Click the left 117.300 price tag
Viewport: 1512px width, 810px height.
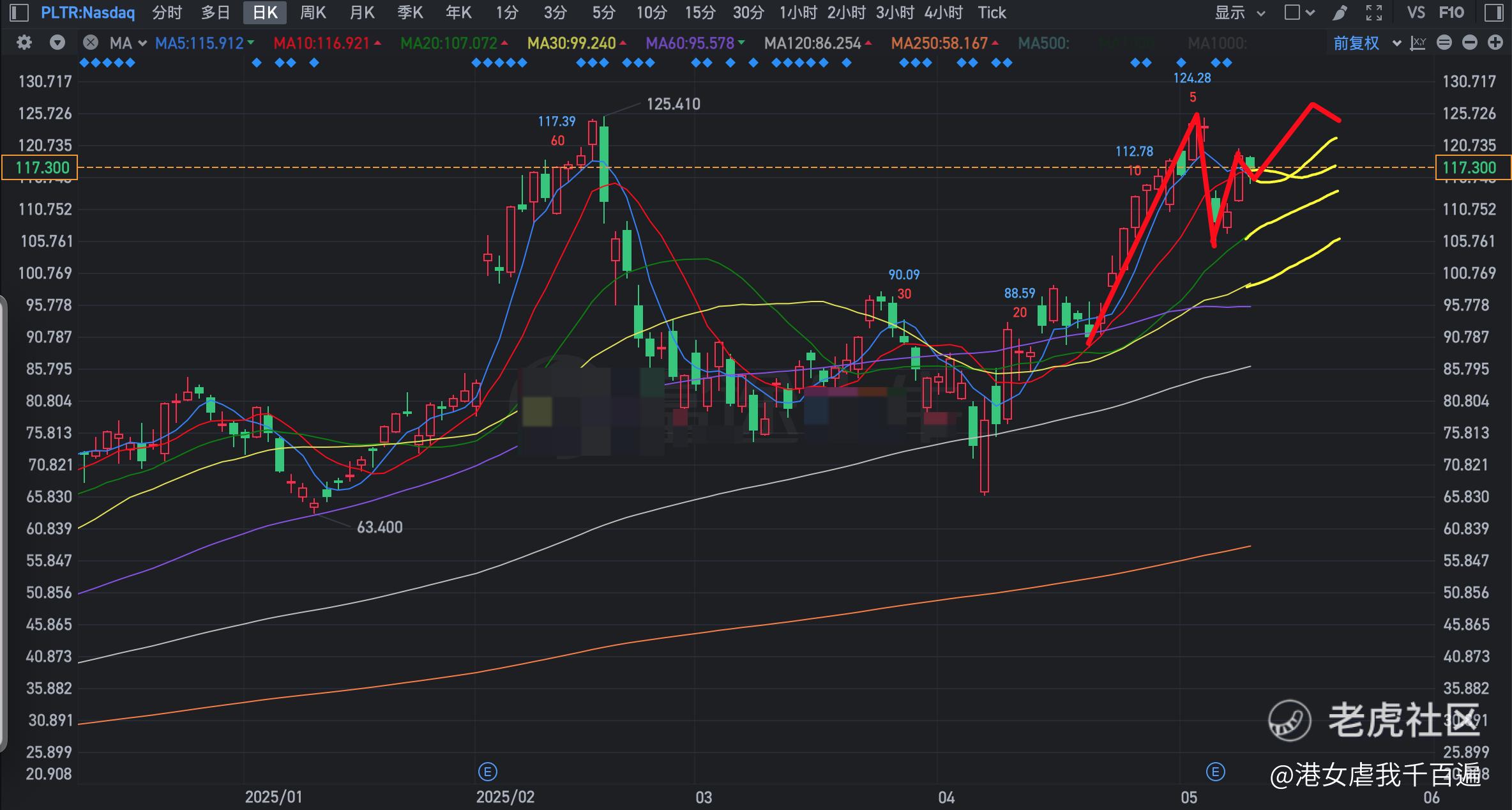click(x=40, y=167)
